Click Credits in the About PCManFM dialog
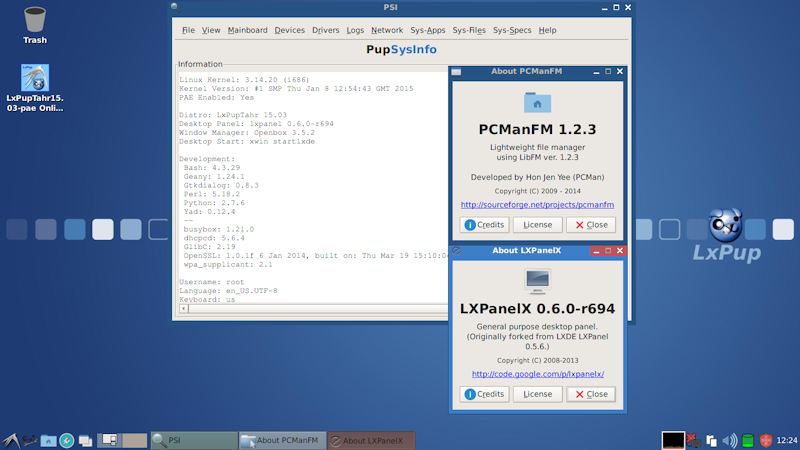 484,224
